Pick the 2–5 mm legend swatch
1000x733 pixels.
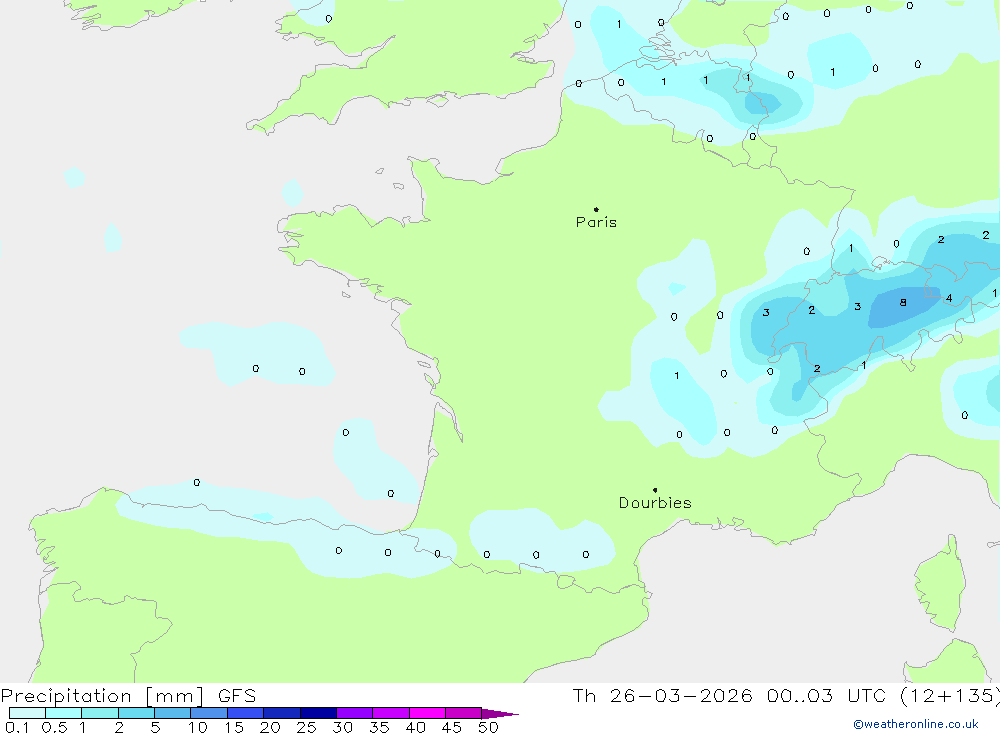[136, 713]
